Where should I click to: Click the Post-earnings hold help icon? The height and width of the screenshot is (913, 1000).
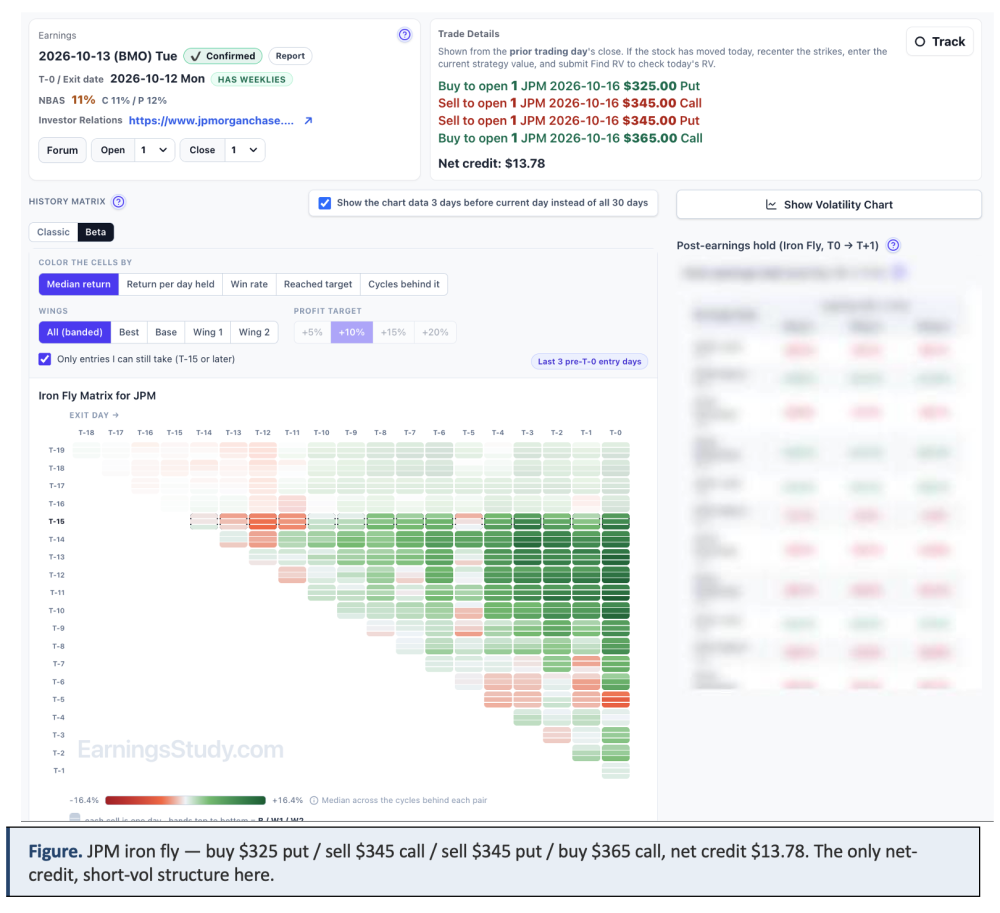[893, 245]
